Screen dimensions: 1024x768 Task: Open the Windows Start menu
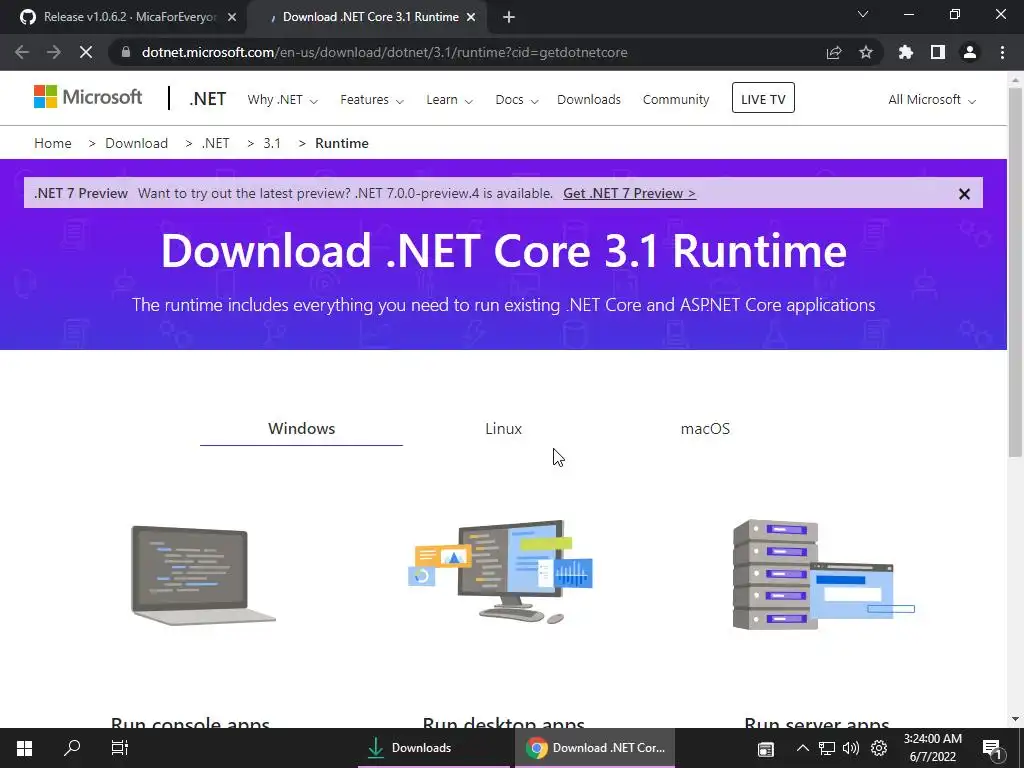click(24, 748)
